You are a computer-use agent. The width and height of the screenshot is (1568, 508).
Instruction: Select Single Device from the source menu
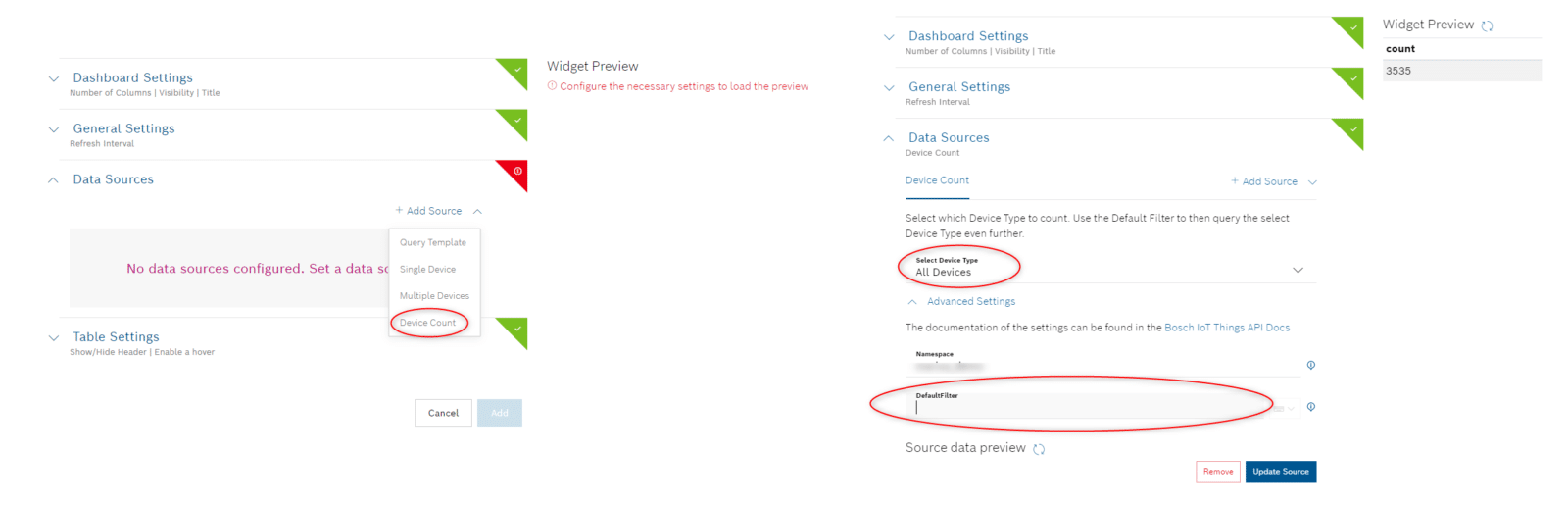[x=427, y=269]
